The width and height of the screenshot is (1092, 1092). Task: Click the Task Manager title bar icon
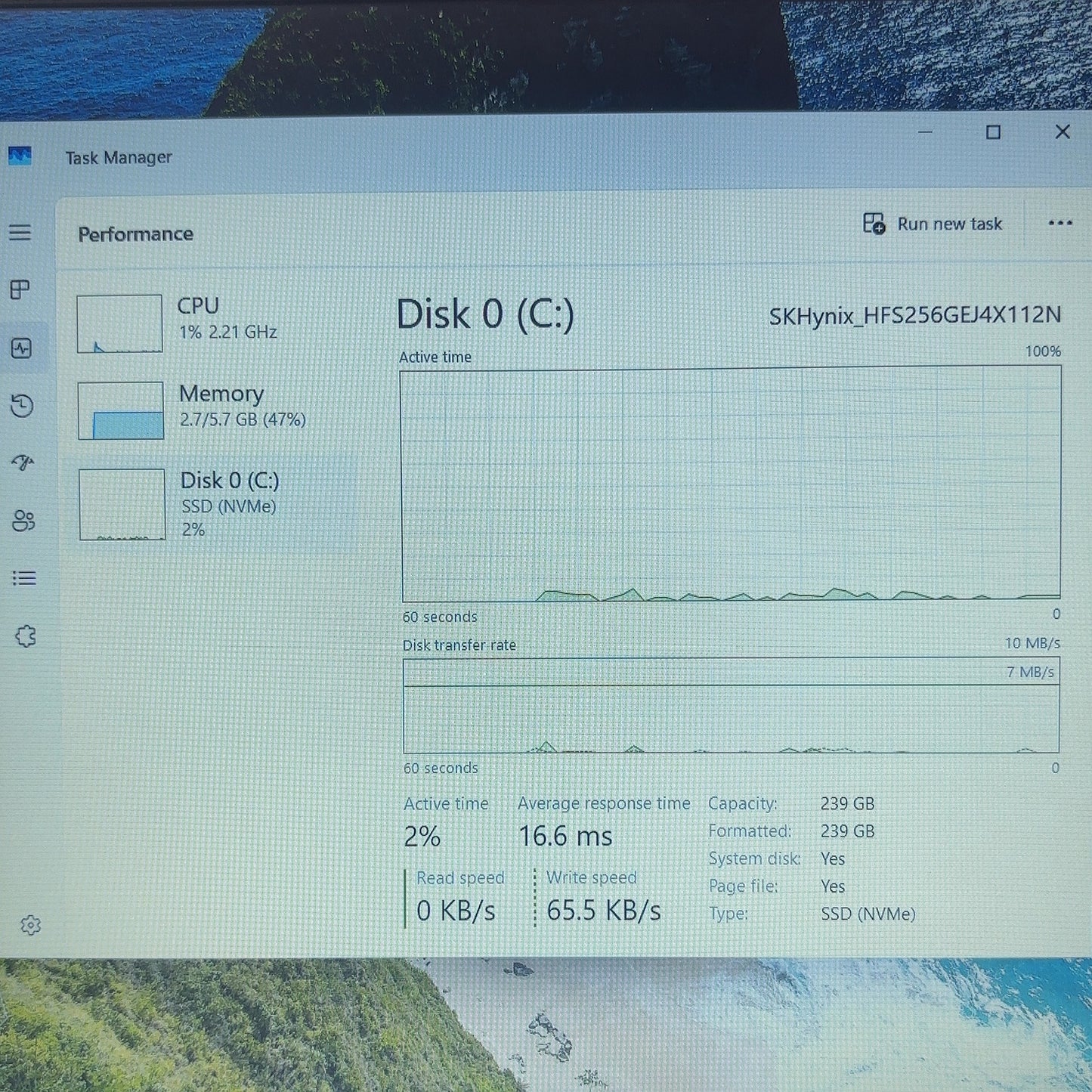pos(20,156)
